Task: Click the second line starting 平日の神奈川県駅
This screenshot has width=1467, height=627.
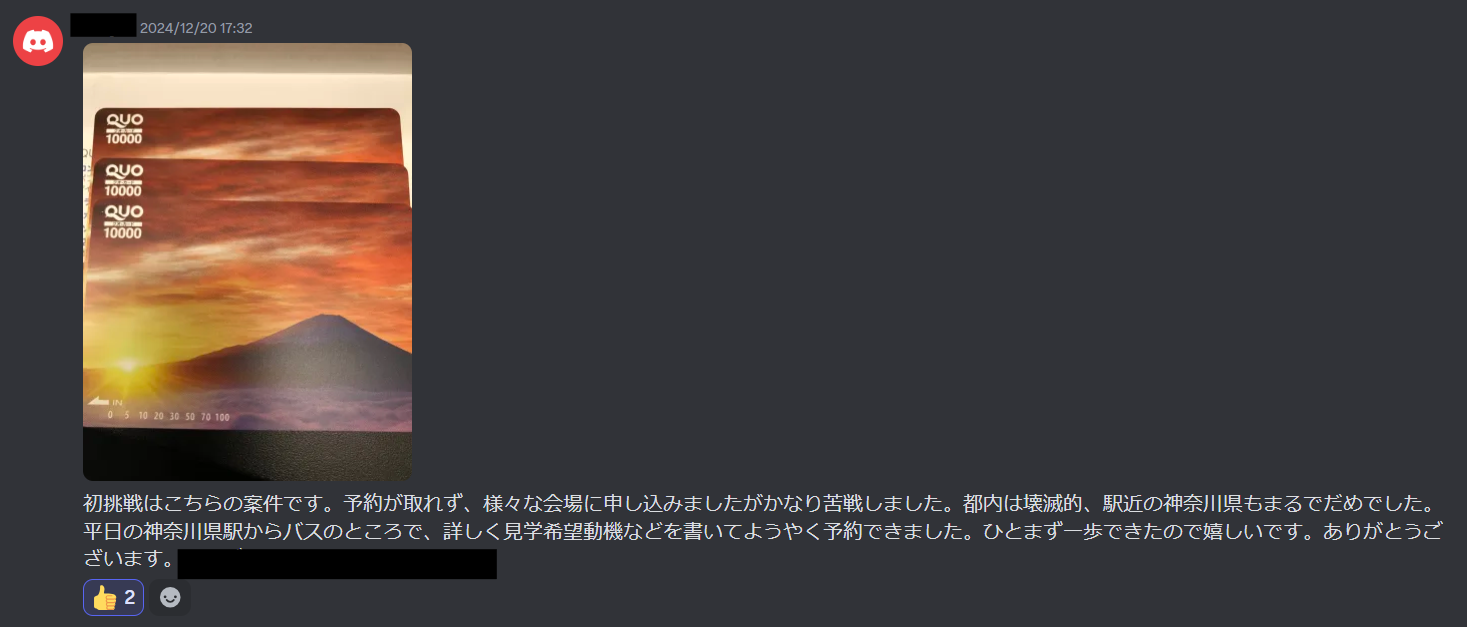Action: pyautogui.click(x=763, y=531)
